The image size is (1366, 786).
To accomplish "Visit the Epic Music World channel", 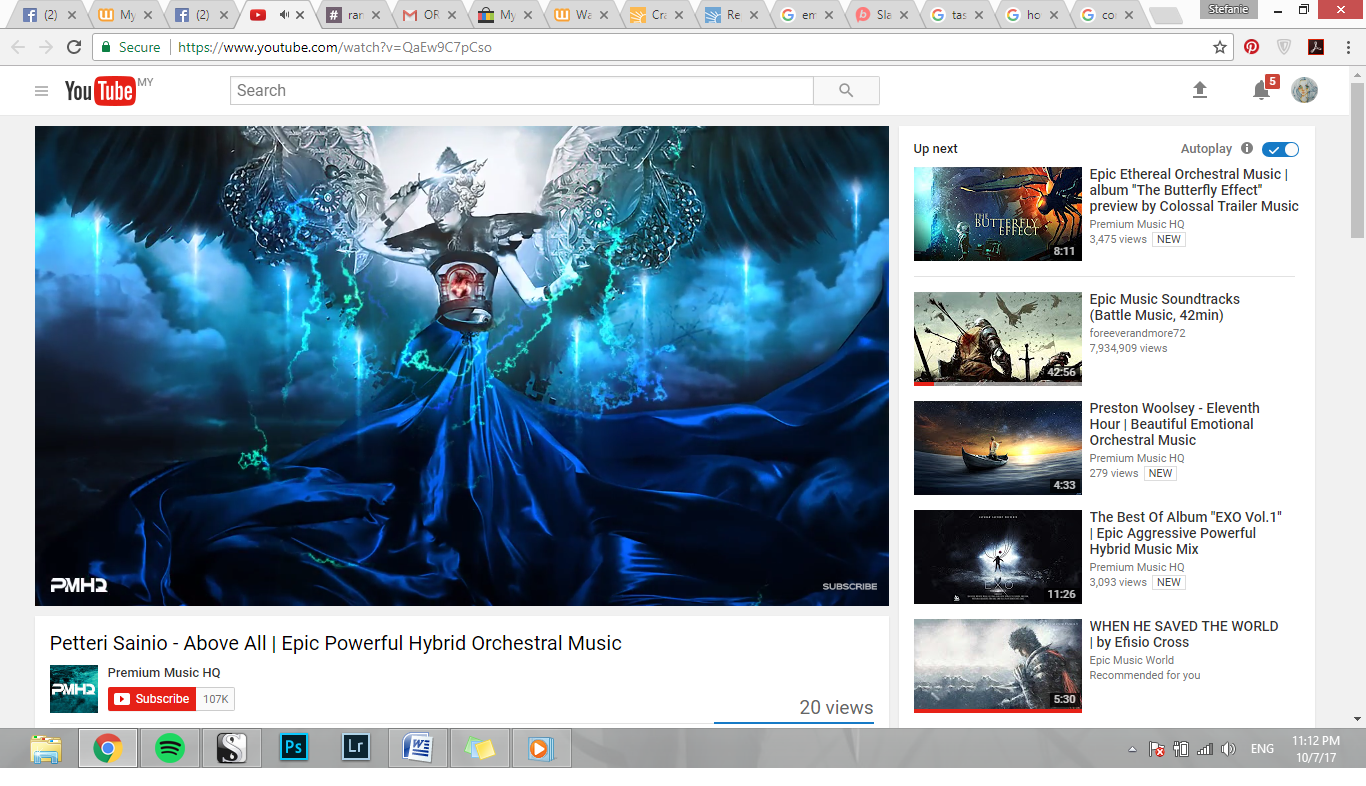I will [1132, 660].
